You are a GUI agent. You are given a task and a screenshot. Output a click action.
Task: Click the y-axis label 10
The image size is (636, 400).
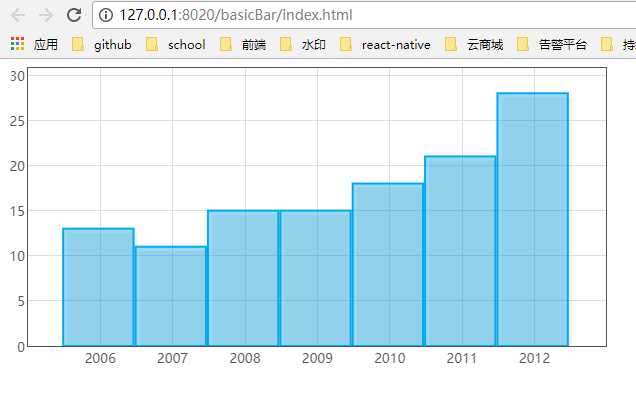(x=17, y=256)
